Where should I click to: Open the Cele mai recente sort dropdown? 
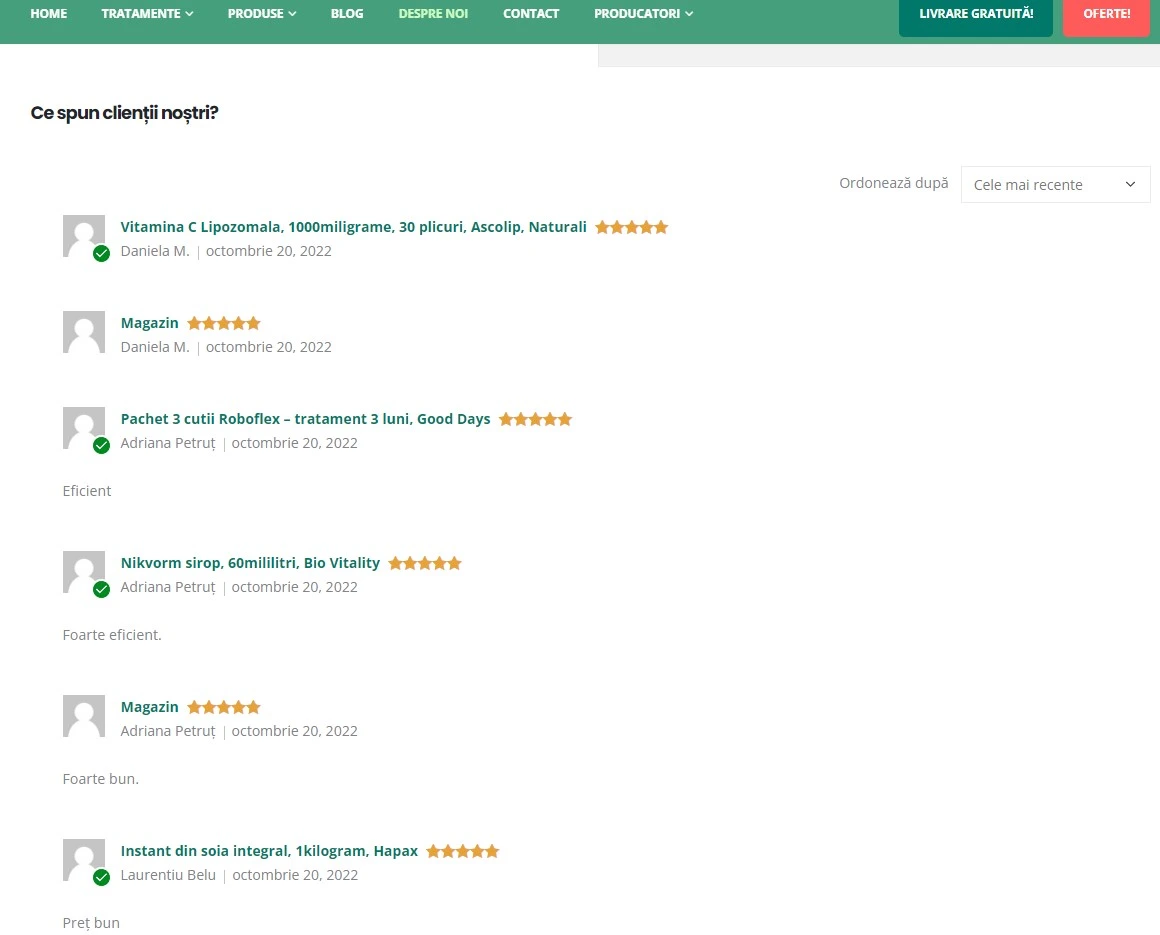[x=1055, y=185]
